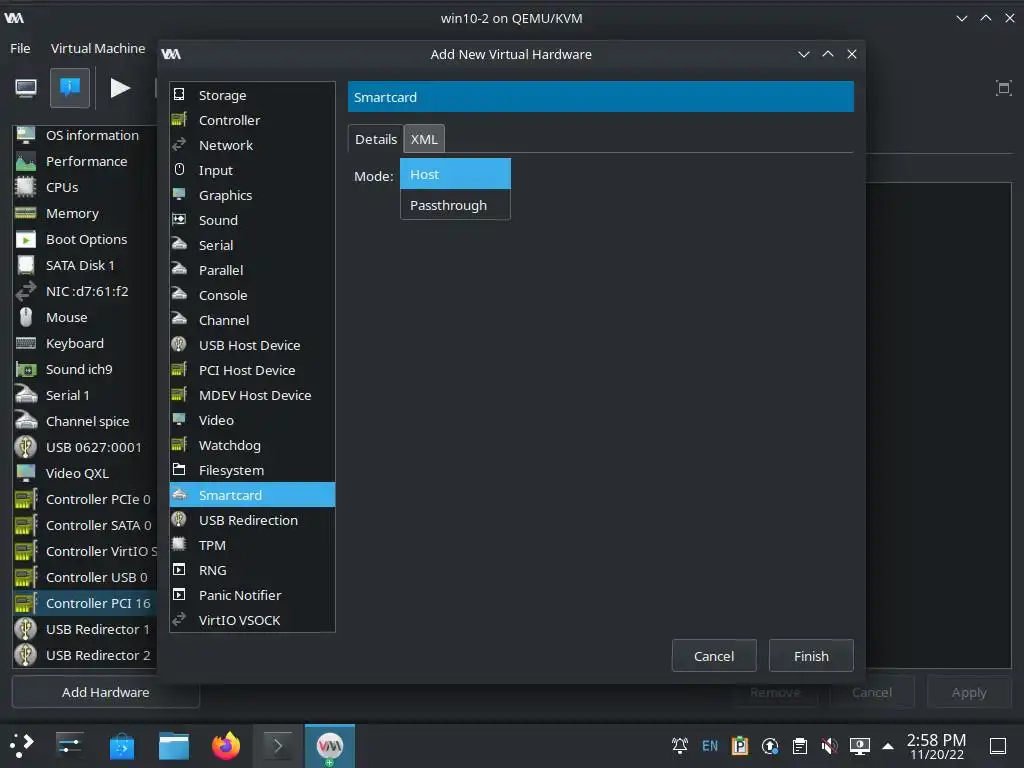This screenshot has width=1024, height=768.
Task: Open the Virtual Machine menu
Action: [98, 48]
